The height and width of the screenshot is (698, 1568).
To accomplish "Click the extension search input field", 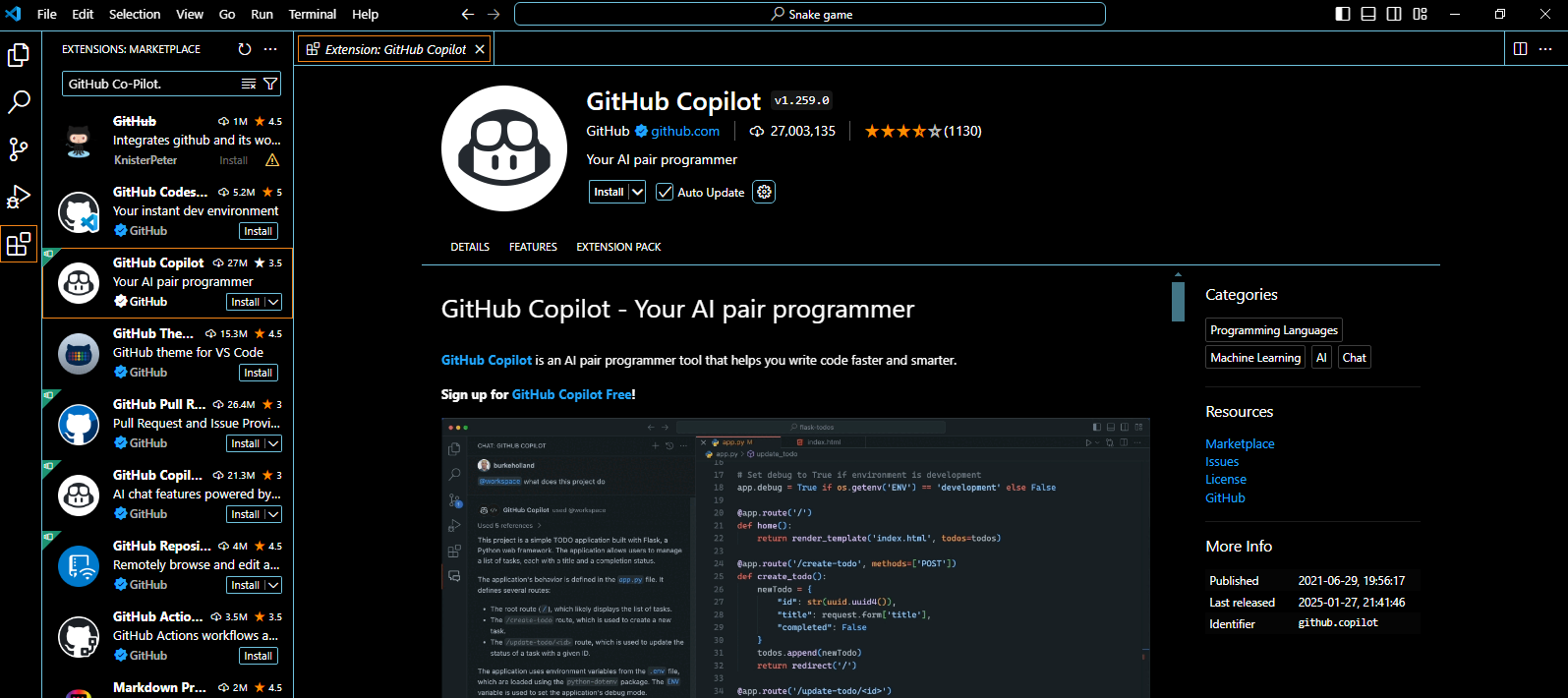I will click(x=147, y=84).
